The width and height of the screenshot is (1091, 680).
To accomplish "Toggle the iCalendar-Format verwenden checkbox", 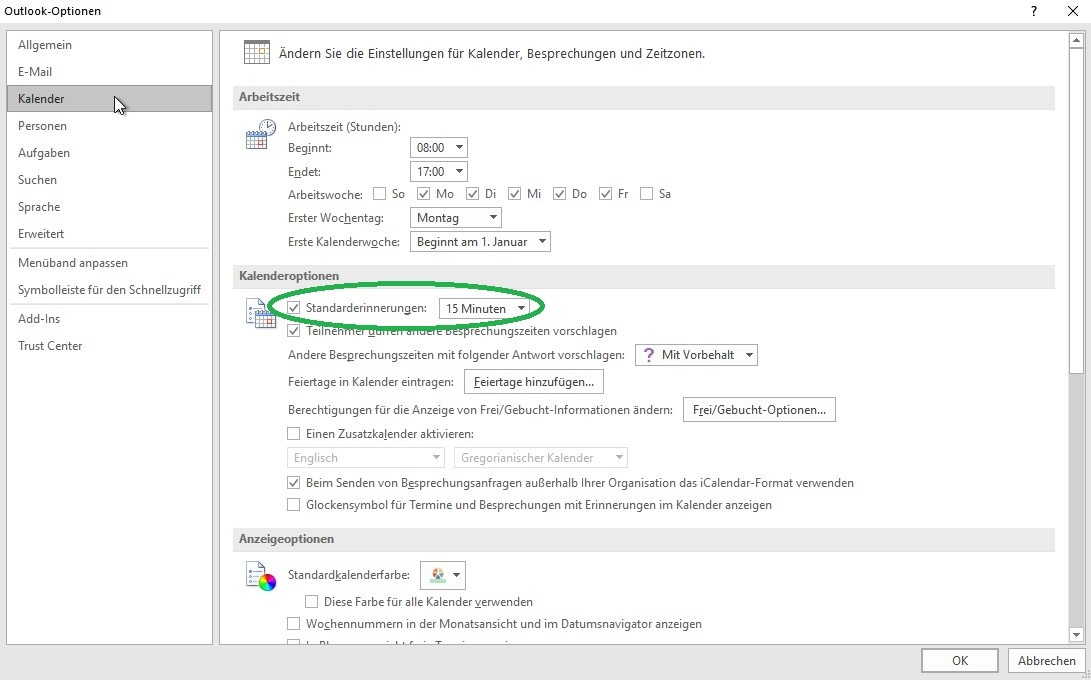I will 294,482.
